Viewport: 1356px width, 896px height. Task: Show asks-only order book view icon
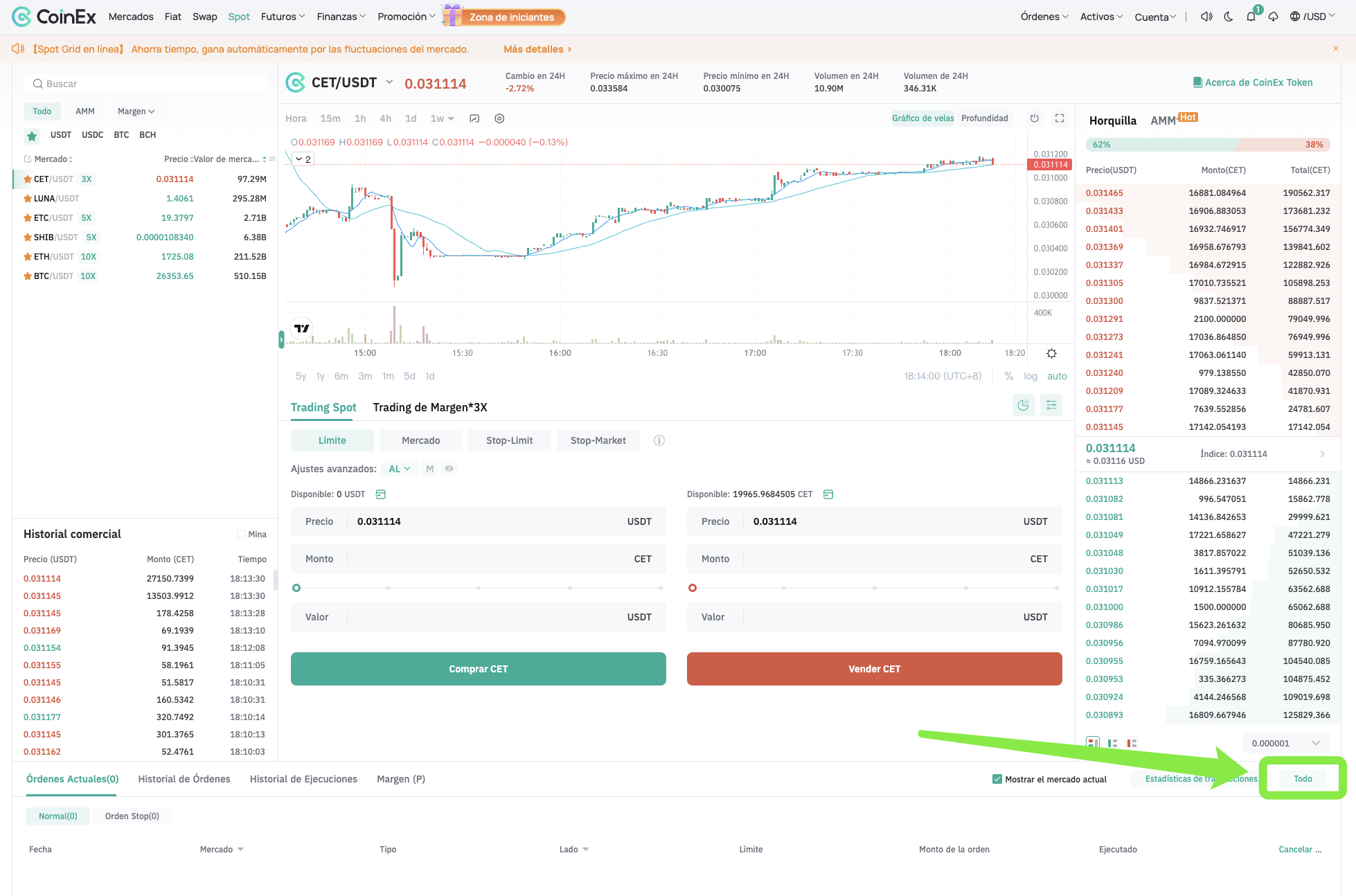click(1132, 743)
